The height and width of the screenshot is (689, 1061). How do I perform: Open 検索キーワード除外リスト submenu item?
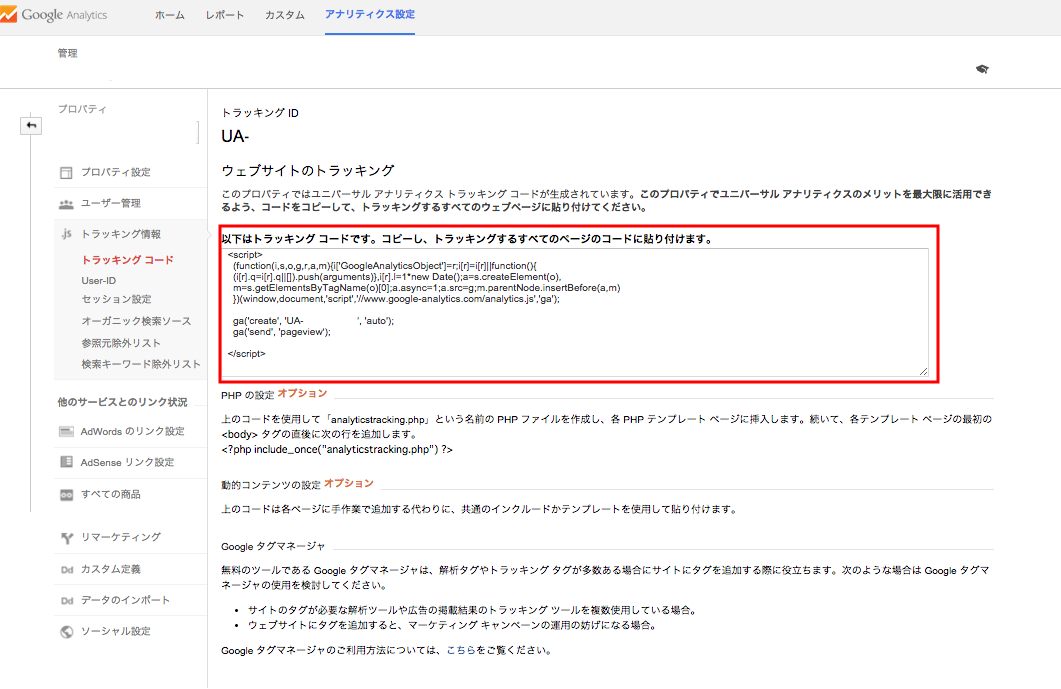coord(141,364)
